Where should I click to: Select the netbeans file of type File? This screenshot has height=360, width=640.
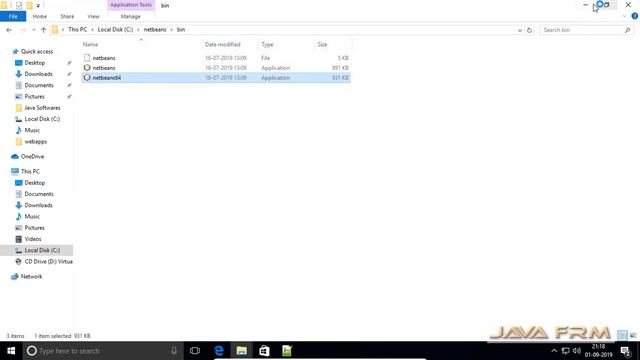click(216, 58)
